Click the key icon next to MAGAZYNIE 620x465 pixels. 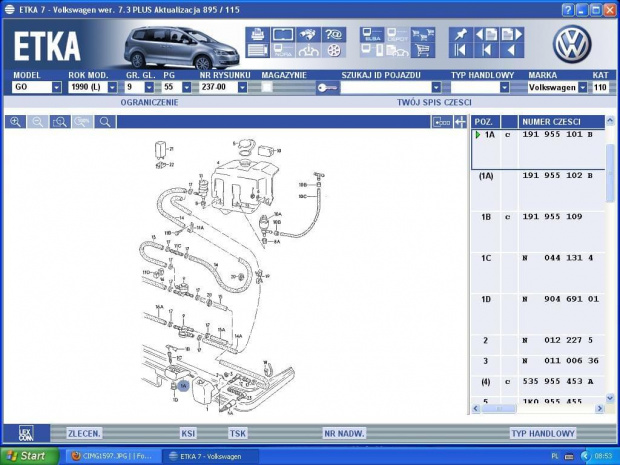point(328,87)
